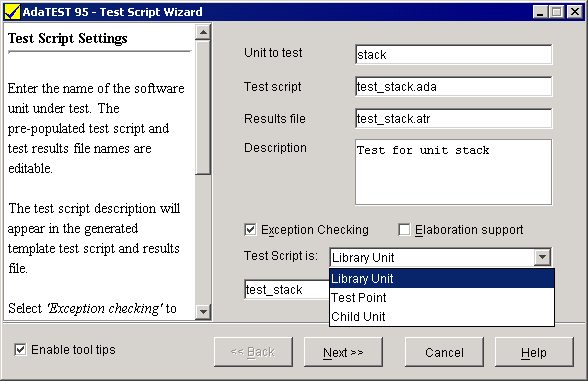
Task: Enable the Elaboration support checkbox
Action: pos(404,230)
